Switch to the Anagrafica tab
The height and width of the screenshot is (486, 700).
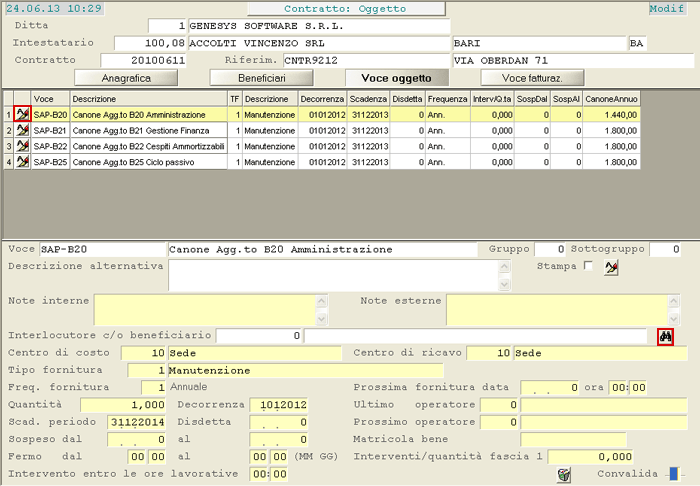pyautogui.click(x=126, y=78)
